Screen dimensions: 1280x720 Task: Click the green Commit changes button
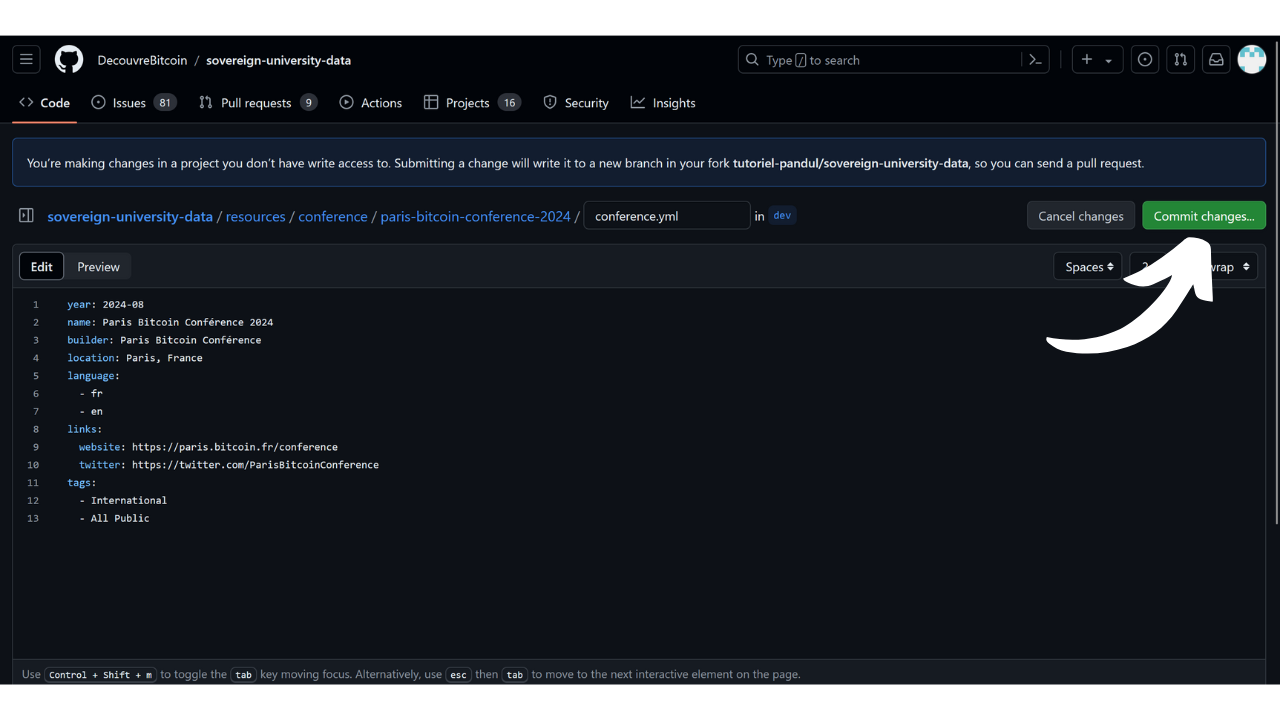1204,216
